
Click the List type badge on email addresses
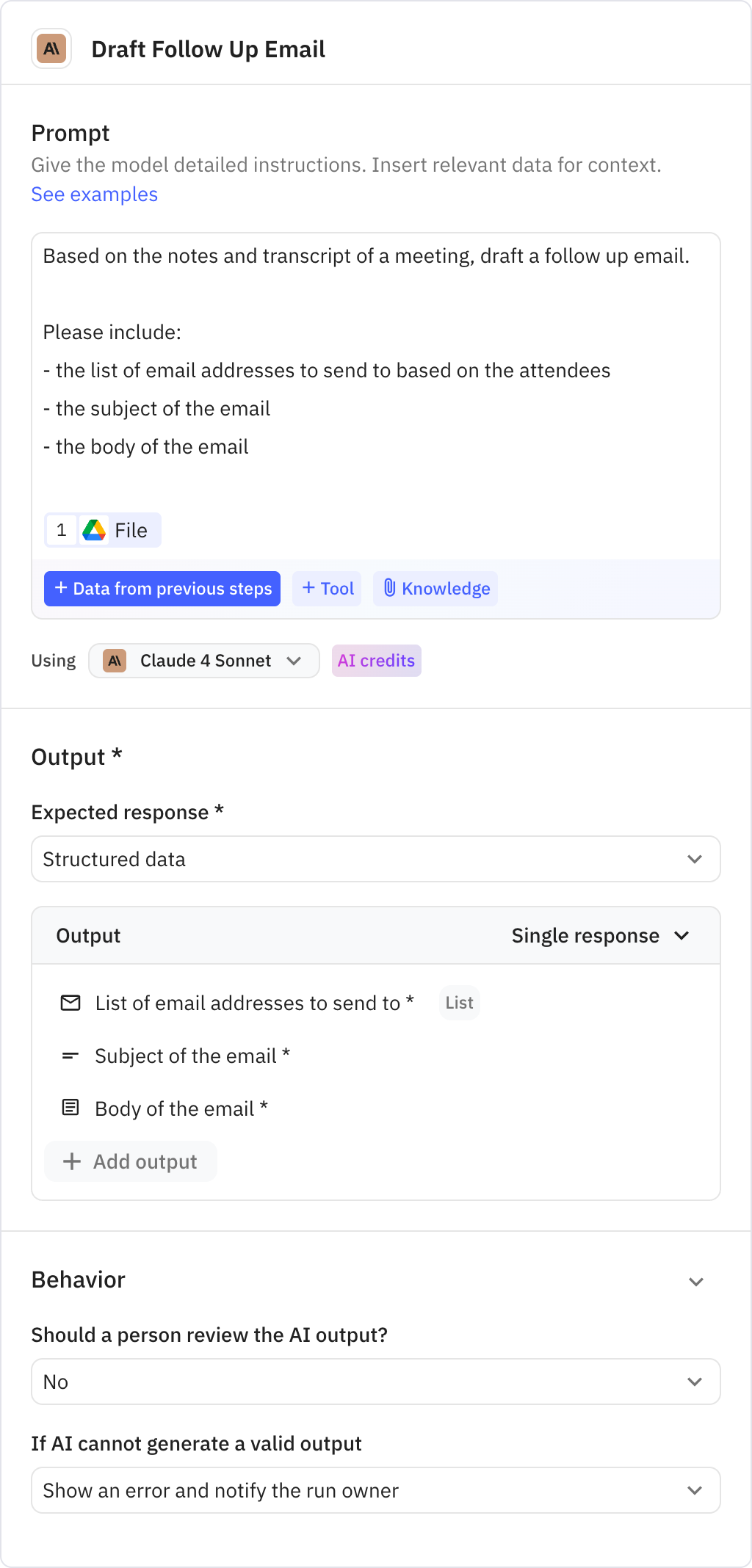click(x=459, y=1003)
